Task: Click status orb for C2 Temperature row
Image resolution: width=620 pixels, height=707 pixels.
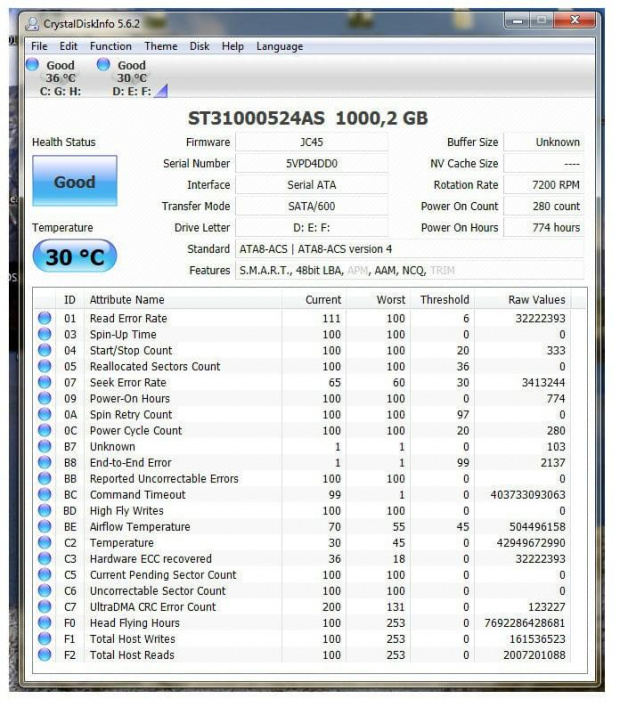Action: click(45, 542)
